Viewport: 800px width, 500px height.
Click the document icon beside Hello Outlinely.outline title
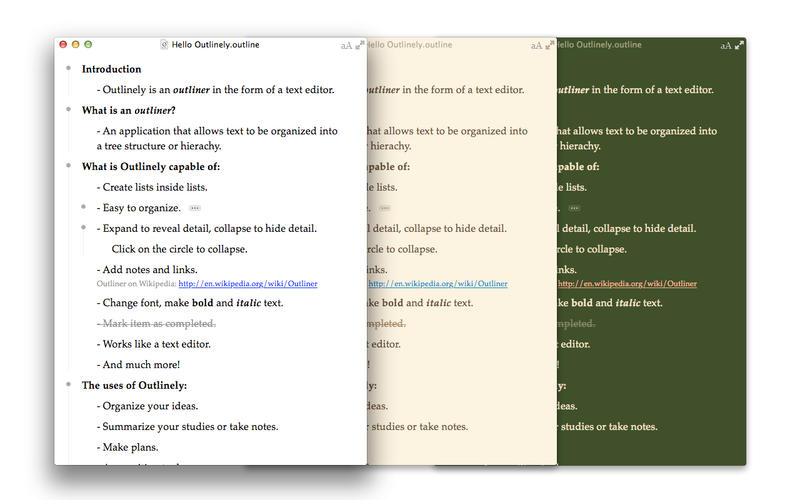coord(164,45)
